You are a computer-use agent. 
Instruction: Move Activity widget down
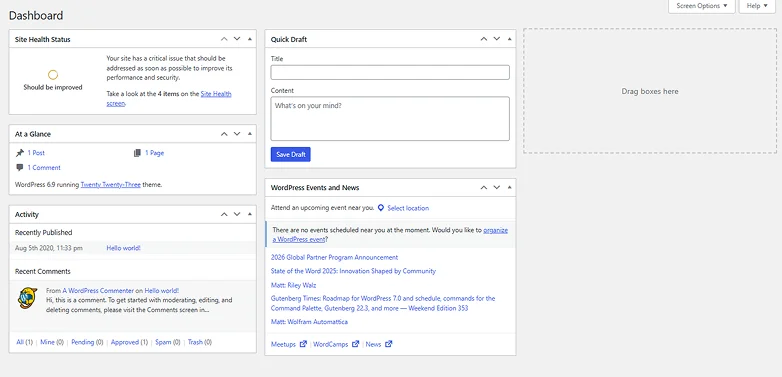pyautogui.click(x=237, y=214)
